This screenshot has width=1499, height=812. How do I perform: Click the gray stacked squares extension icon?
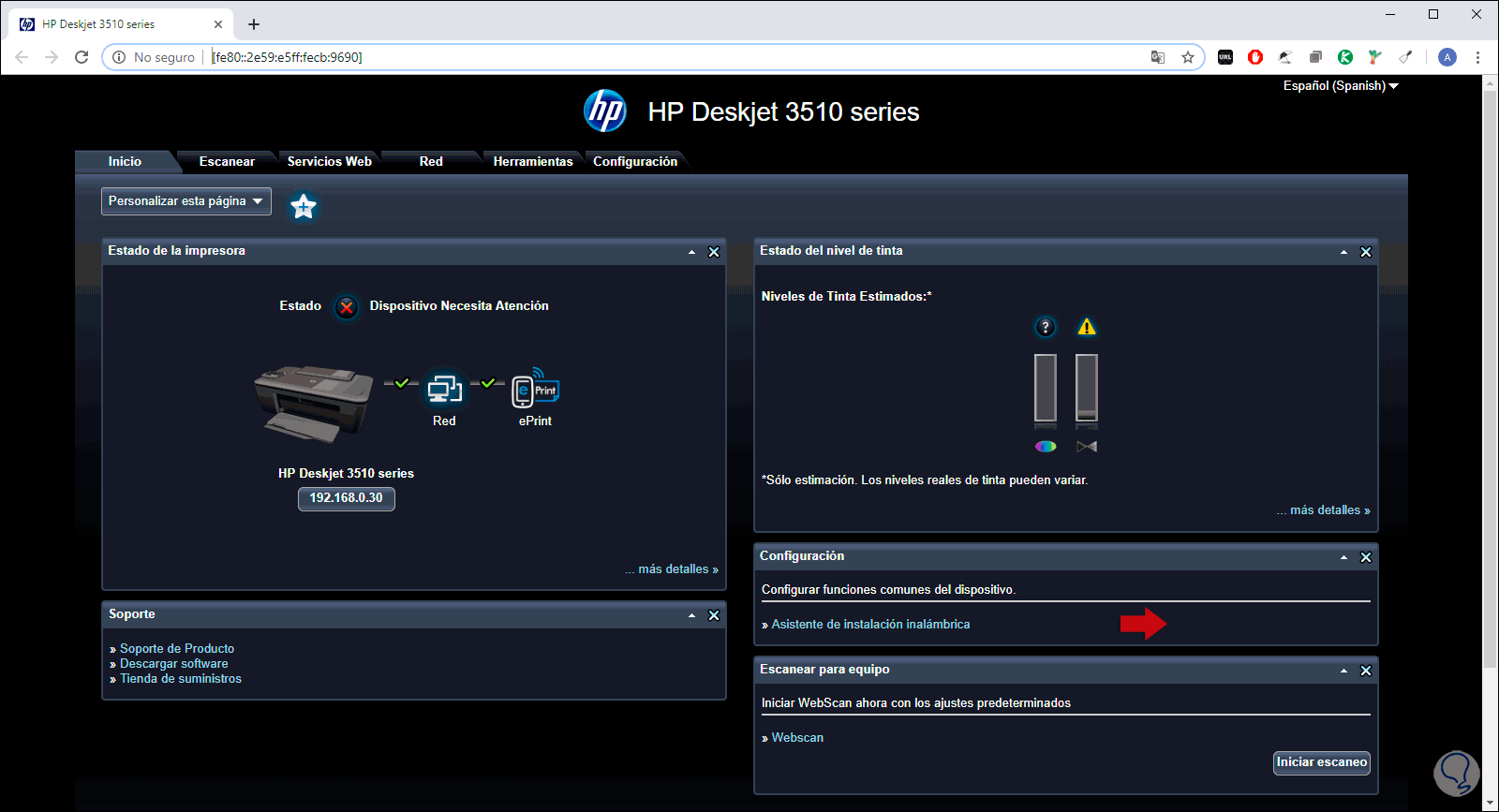pyautogui.click(x=1315, y=57)
